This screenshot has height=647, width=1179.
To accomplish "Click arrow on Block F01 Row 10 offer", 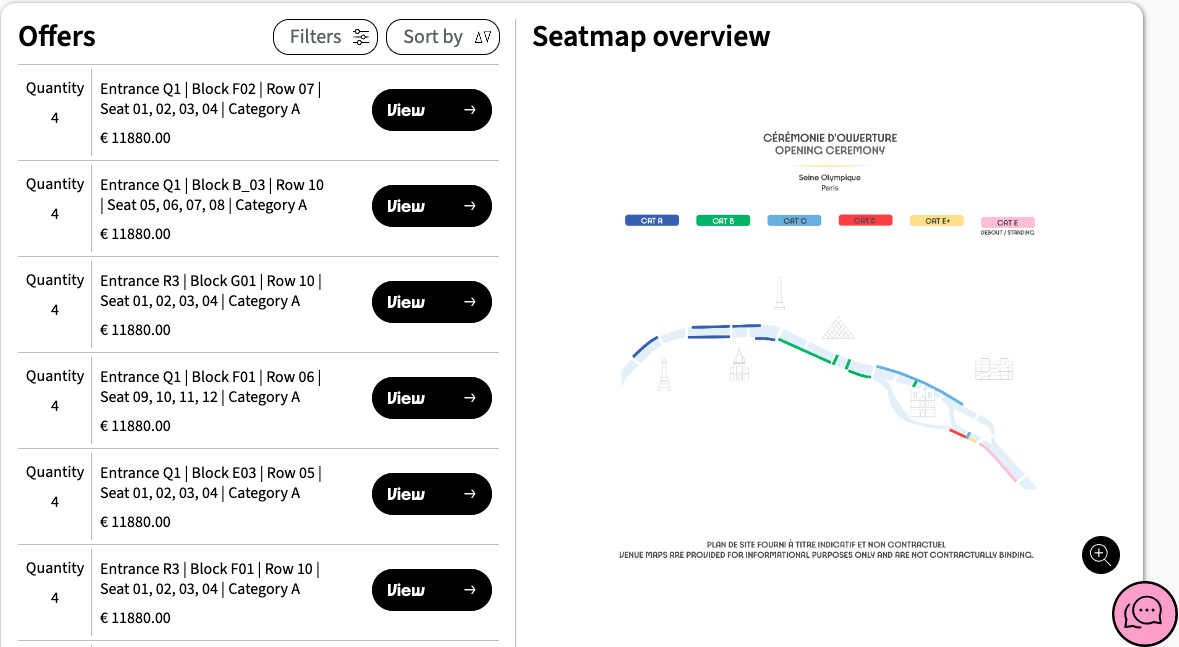I will click(x=470, y=590).
